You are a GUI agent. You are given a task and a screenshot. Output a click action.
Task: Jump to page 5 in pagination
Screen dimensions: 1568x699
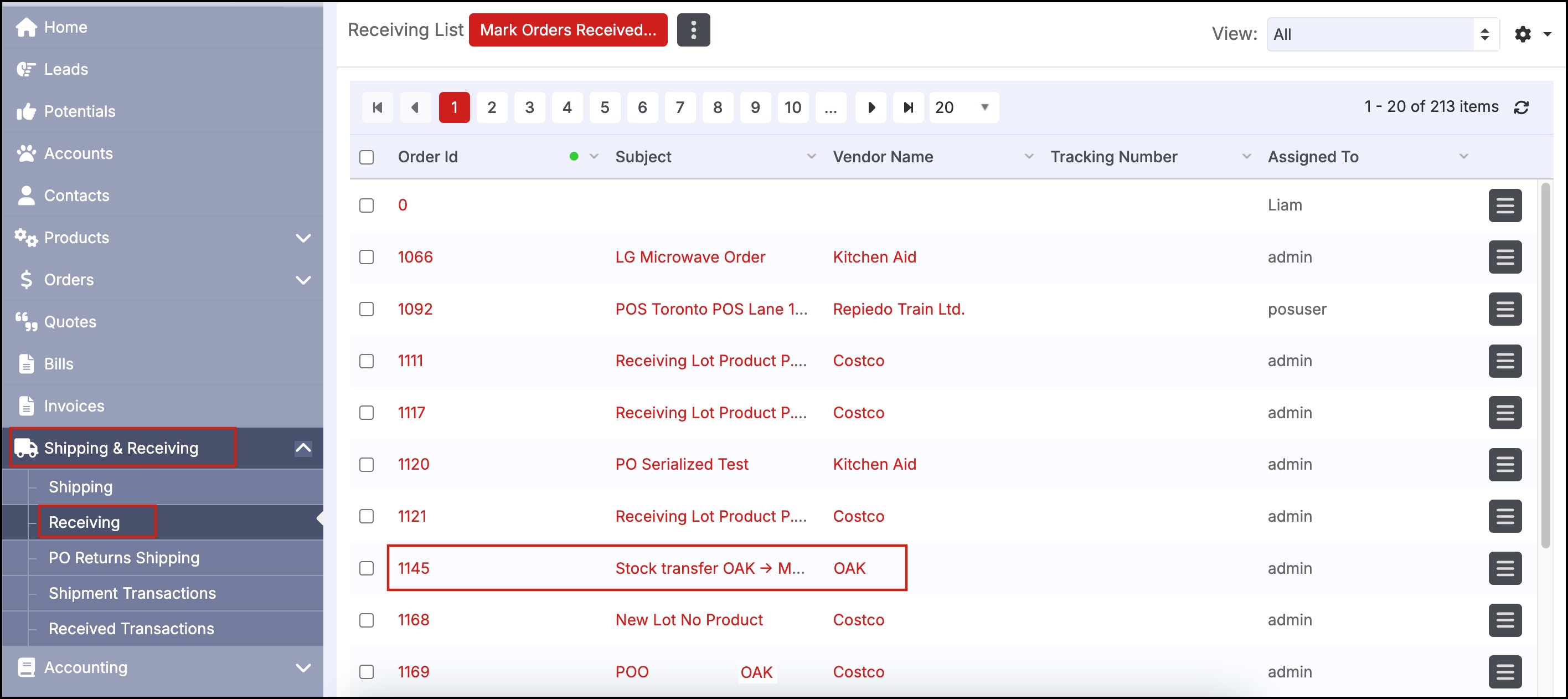click(605, 108)
